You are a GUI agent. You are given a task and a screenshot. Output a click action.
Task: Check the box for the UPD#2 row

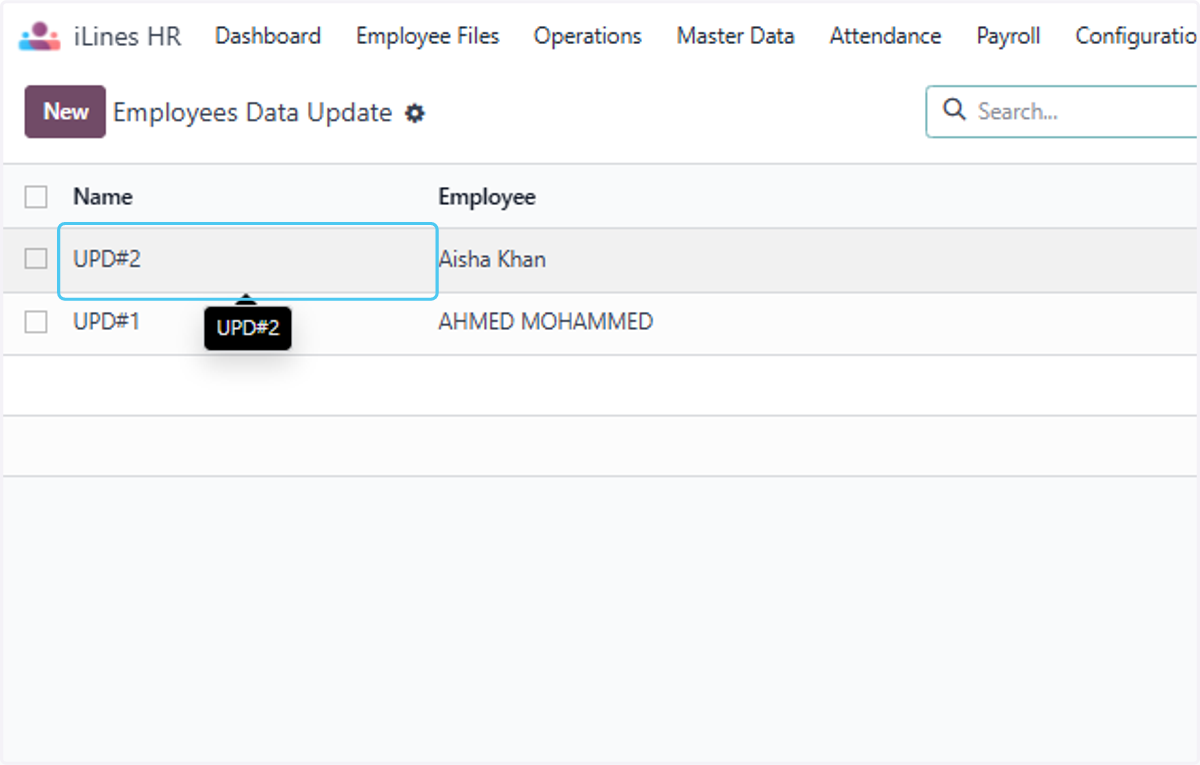[36, 259]
